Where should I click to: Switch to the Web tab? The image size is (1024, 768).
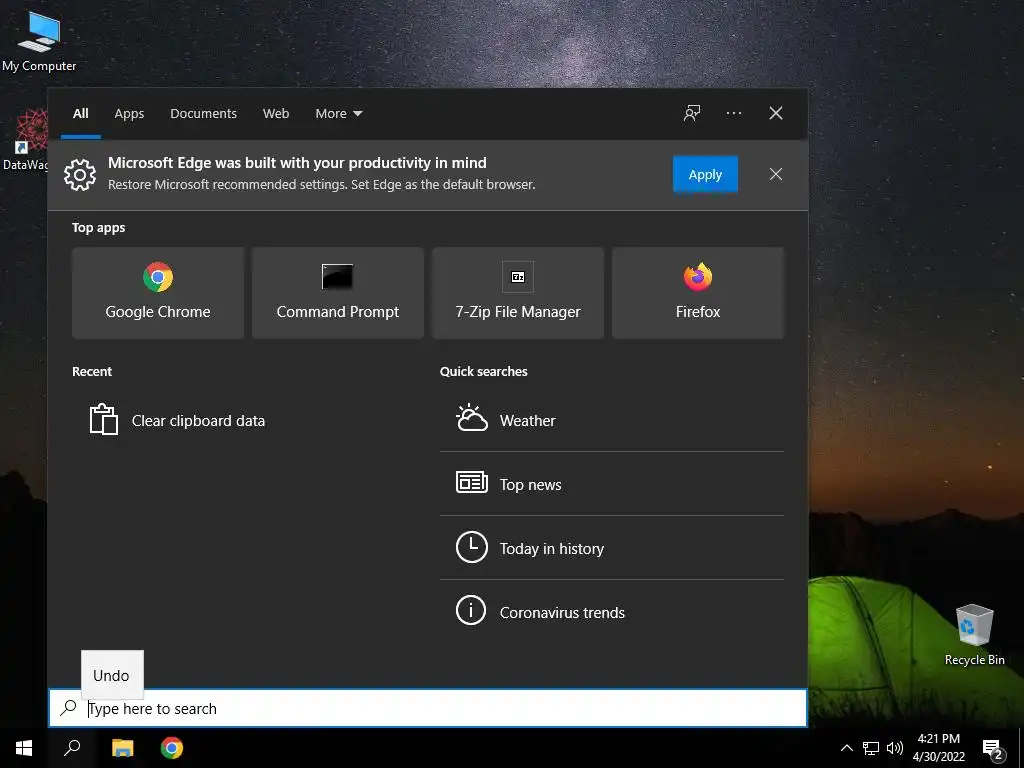(276, 114)
